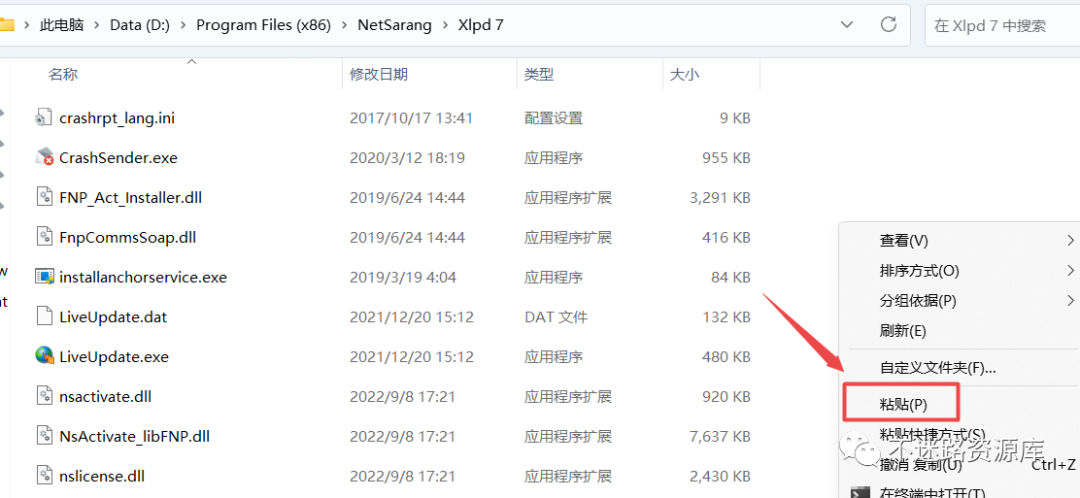
Task: Choose 粘贴(P) from the context menu
Action: 902,404
